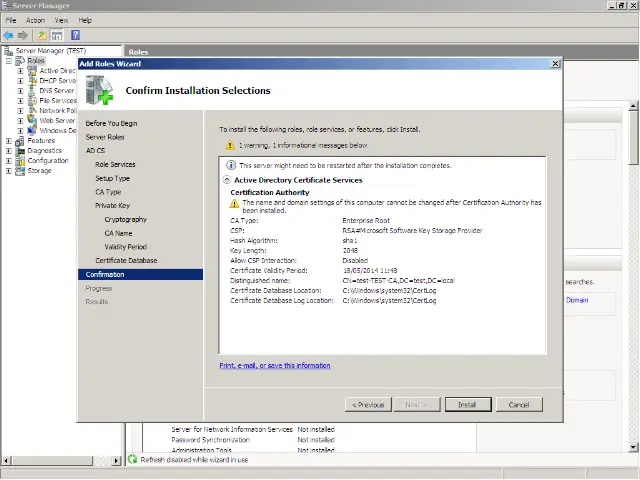Click left arrow of tree pane horizontal scrollbar
This screenshot has width=640, height=480.
point(6,460)
